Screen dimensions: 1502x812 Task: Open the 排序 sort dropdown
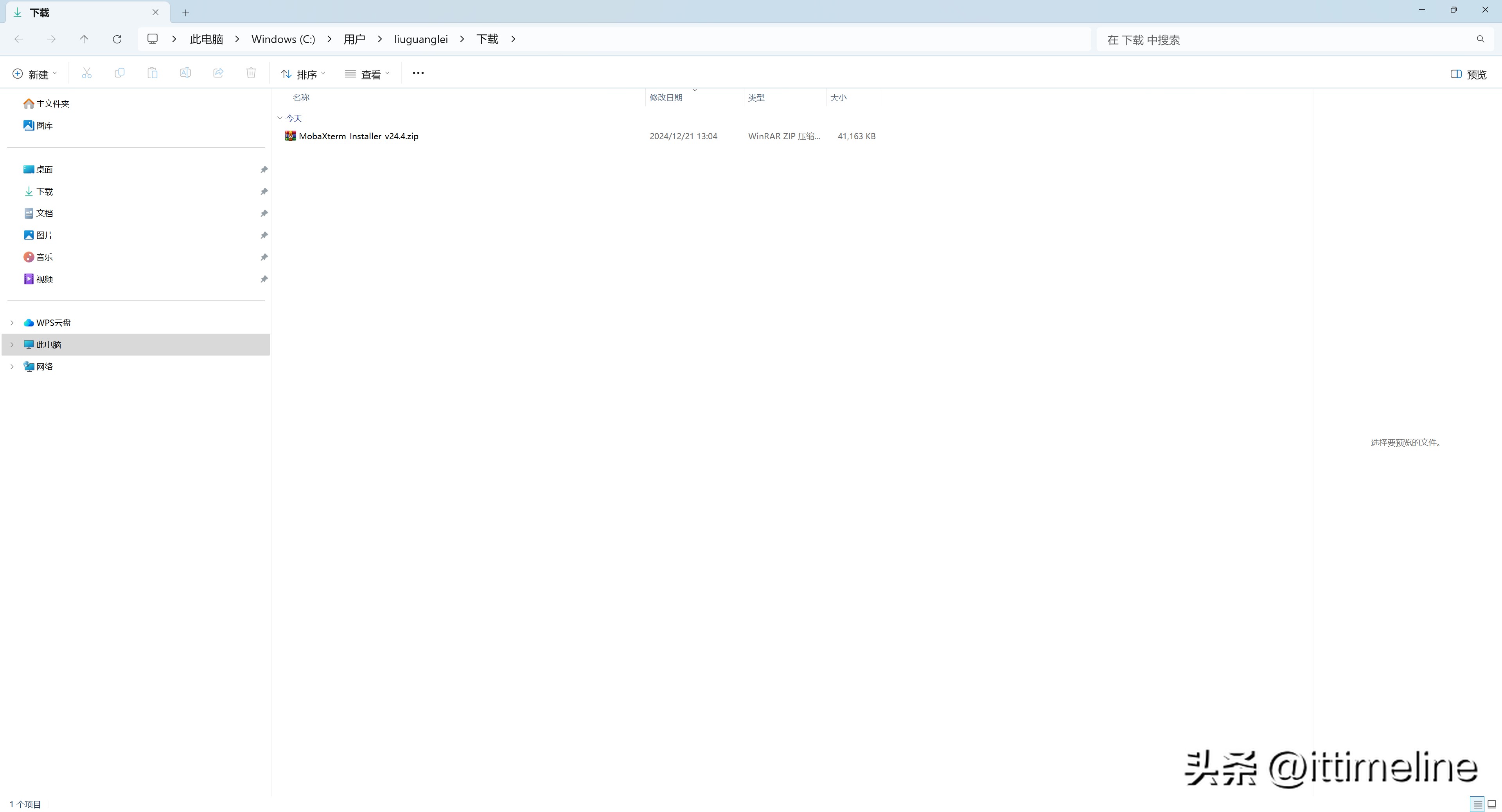click(x=303, y=74)
